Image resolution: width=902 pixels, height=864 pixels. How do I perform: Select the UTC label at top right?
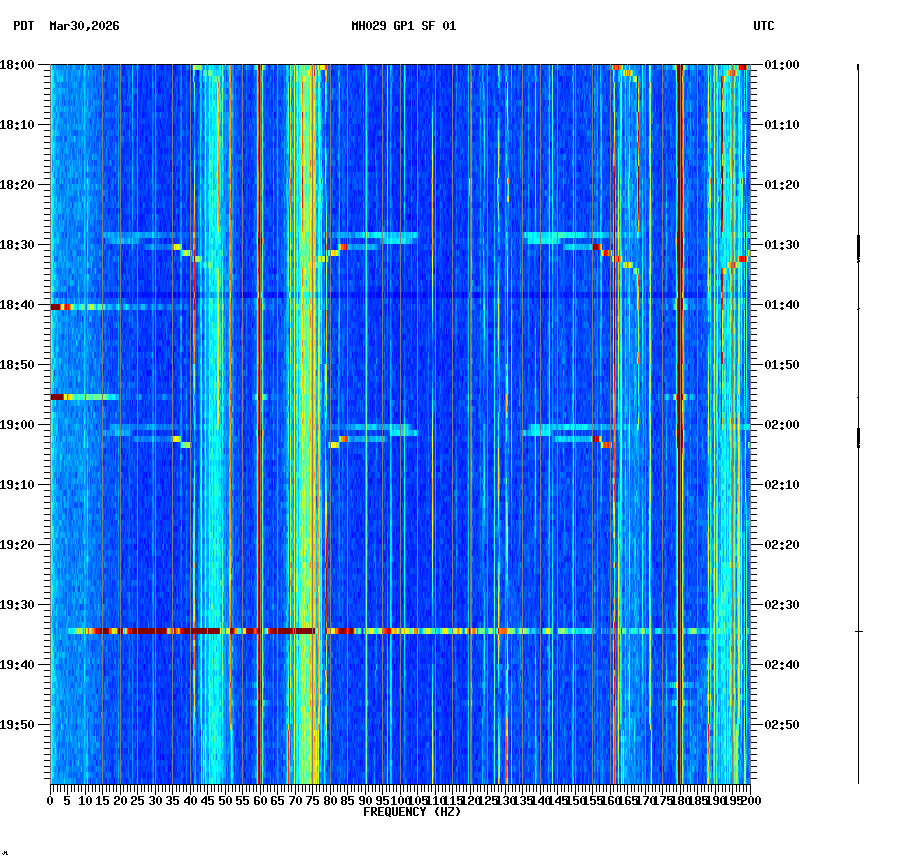(763, 27)
